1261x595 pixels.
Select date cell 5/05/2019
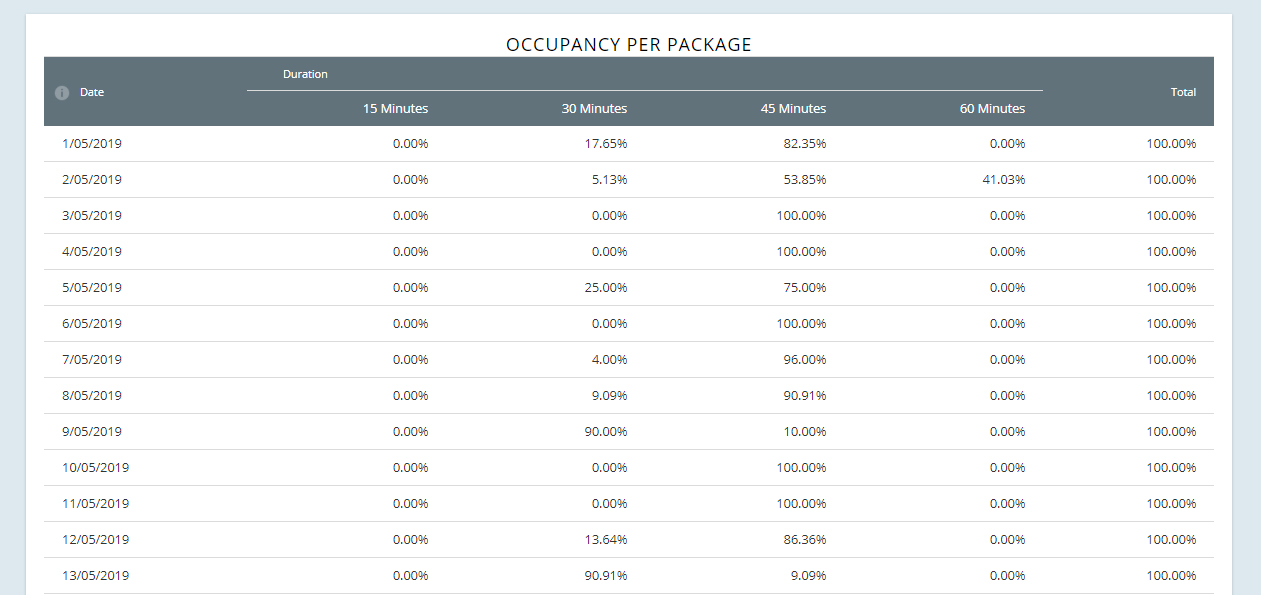92,288
